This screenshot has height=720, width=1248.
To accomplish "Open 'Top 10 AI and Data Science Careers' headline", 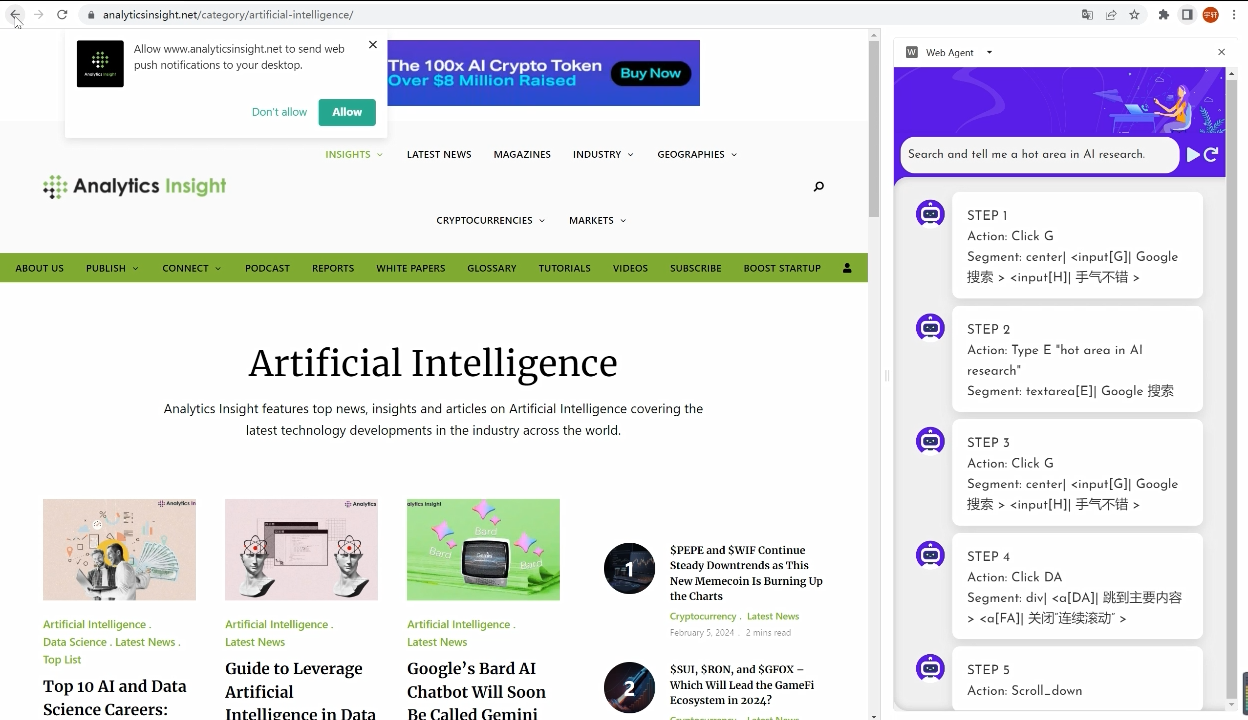I will [115, 698].
